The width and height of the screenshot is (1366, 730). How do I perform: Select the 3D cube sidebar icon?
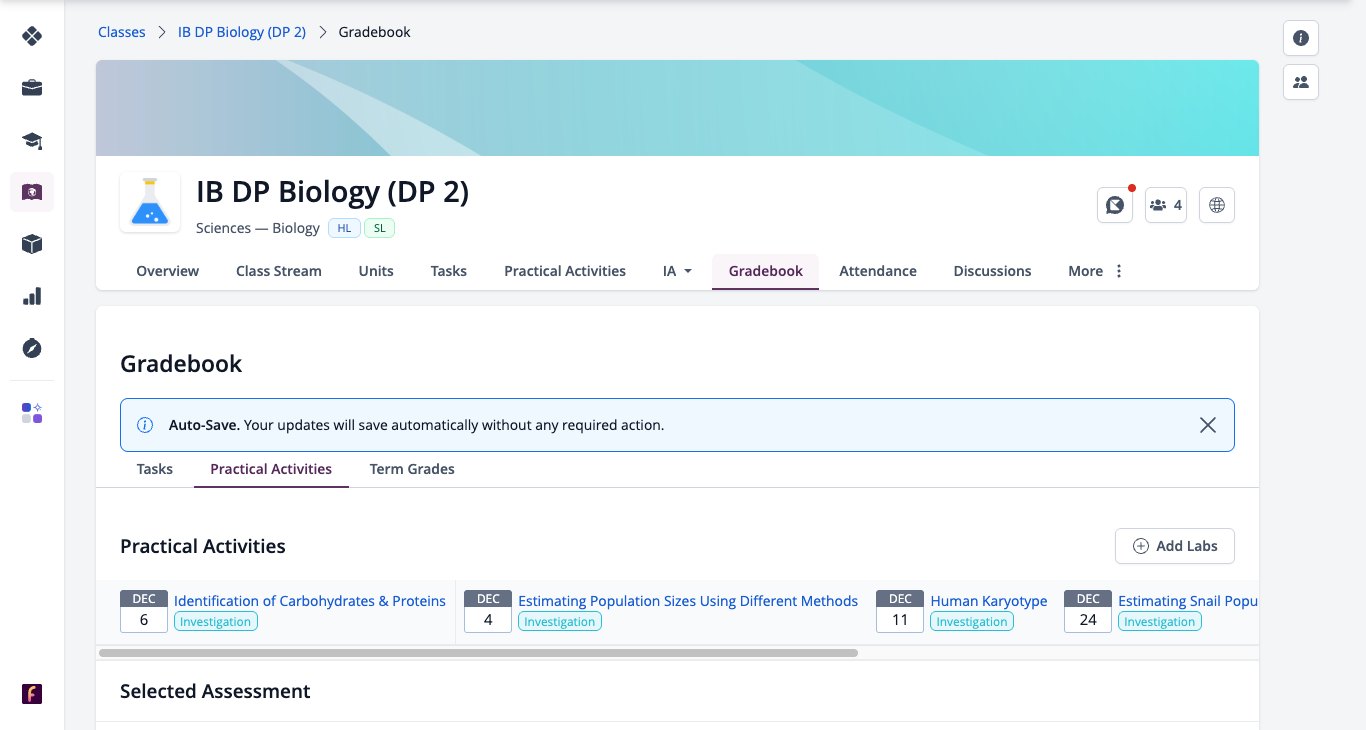click(x=32, y=244)
